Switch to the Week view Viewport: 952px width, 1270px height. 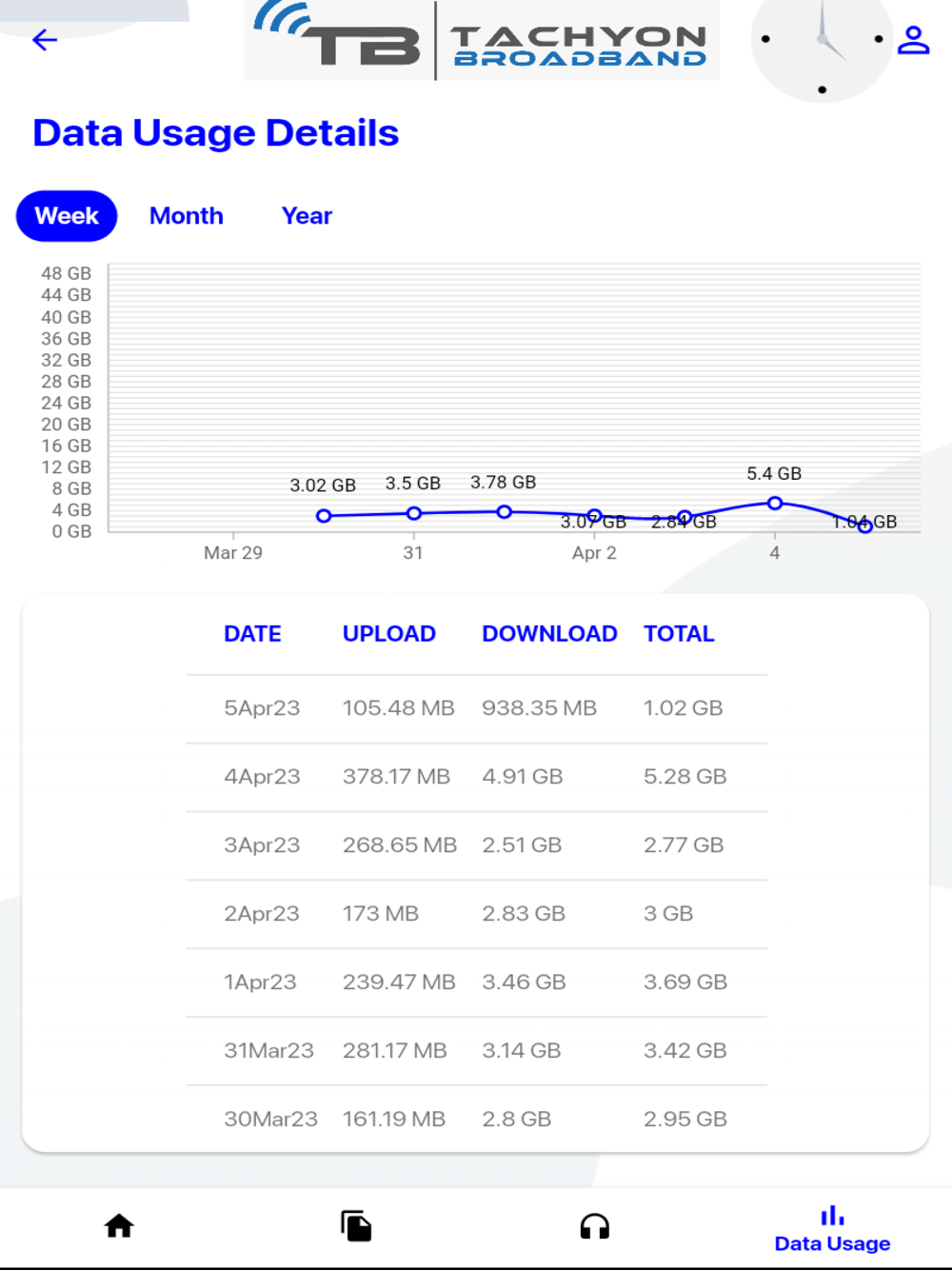pos(67,216)
